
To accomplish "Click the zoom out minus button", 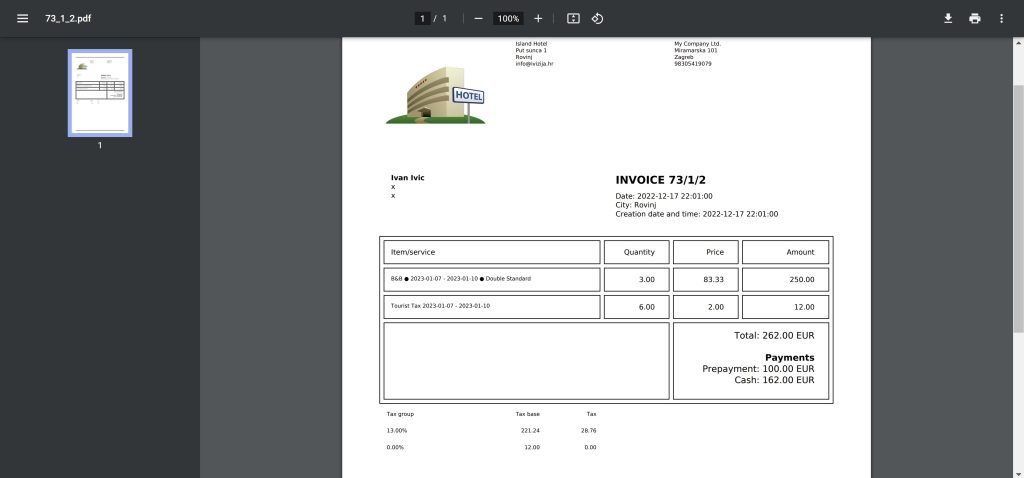I will click(478, 18).
